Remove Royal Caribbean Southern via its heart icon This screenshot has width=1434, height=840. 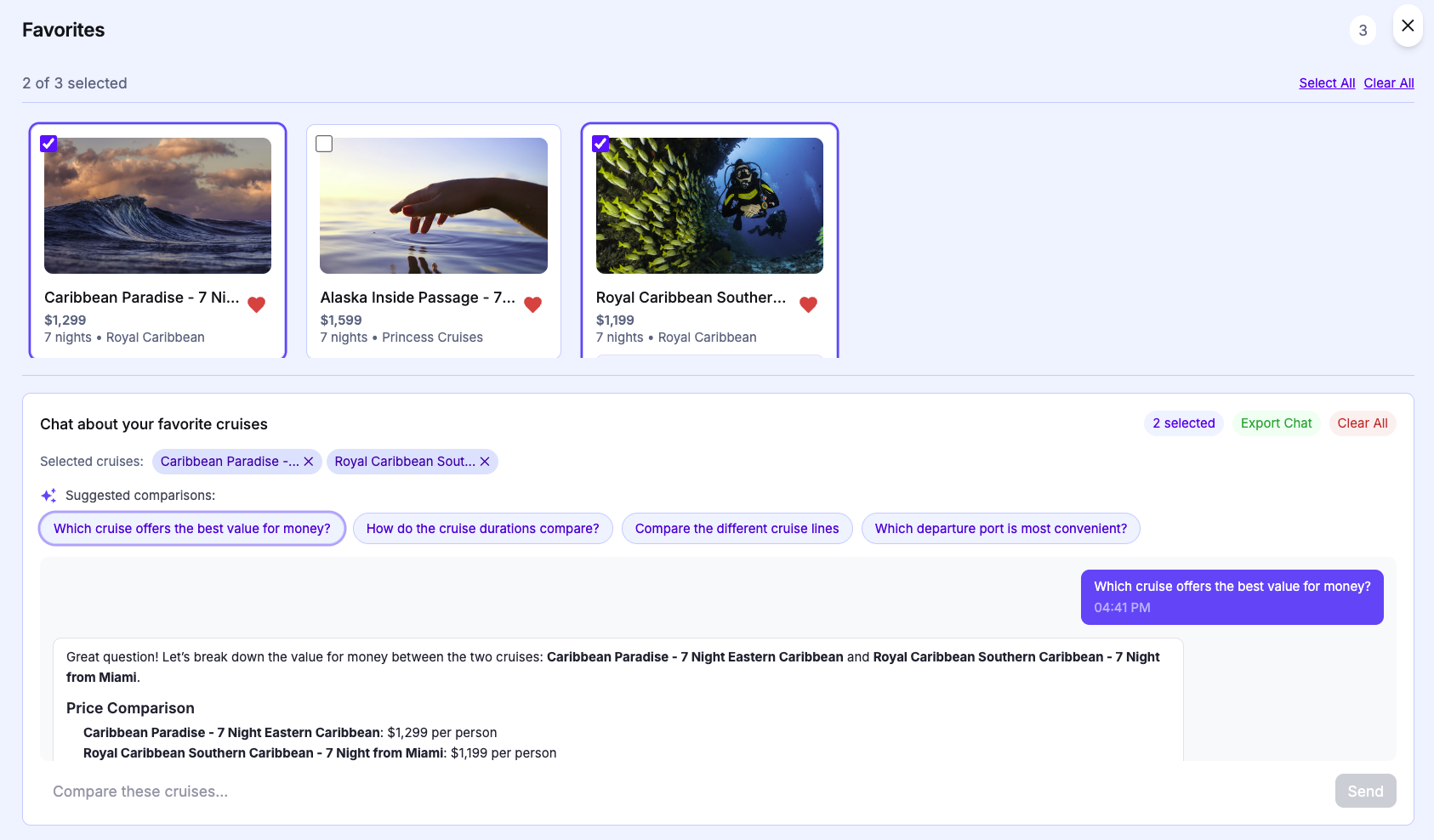coord(808,304)
